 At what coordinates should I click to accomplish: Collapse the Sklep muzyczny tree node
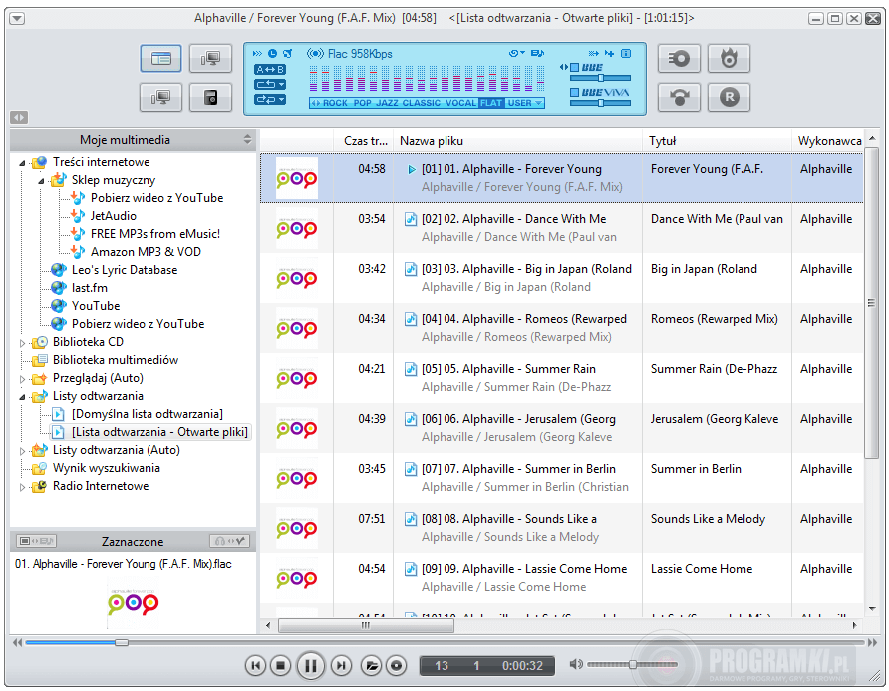coord(41,181)
